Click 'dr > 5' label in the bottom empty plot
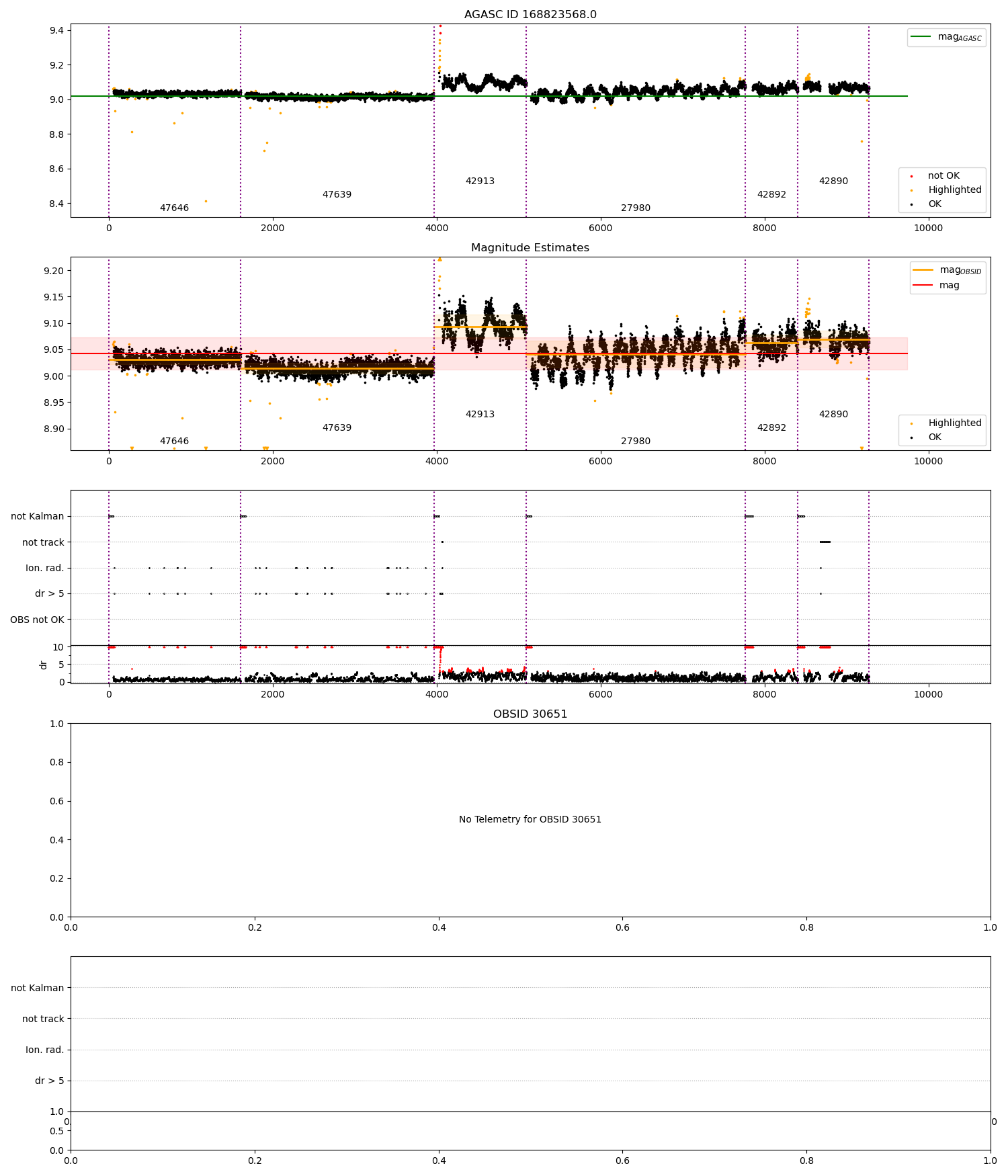 [50, 1081]
